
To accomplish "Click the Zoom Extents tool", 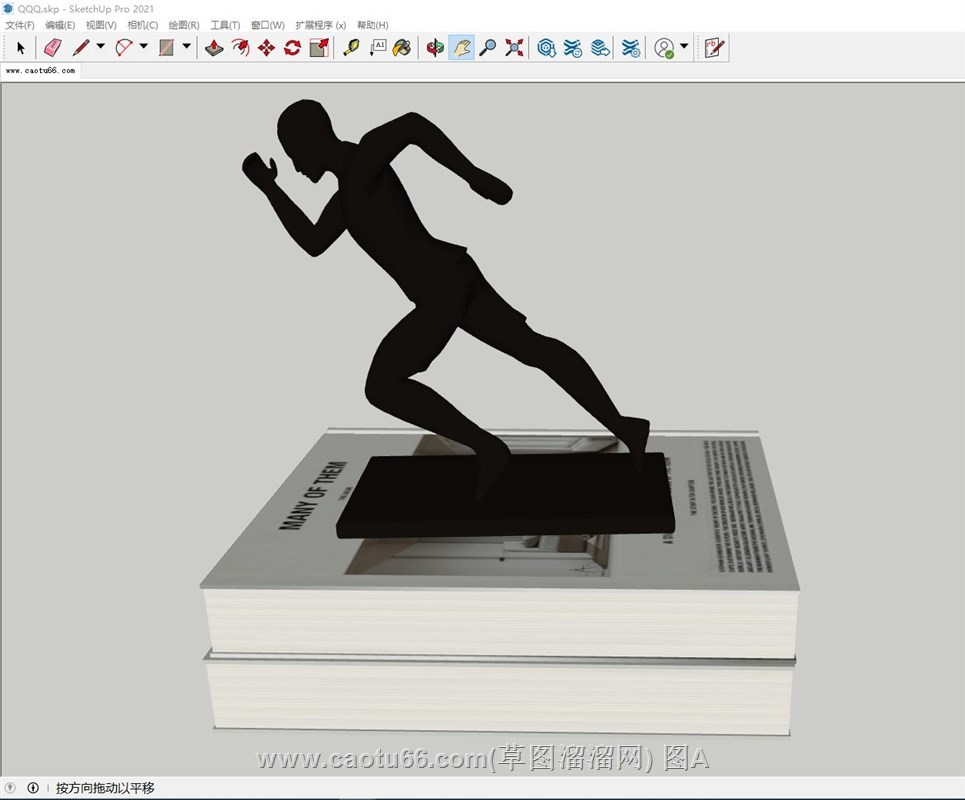I will pyautogui.click(x=514, y=47).
